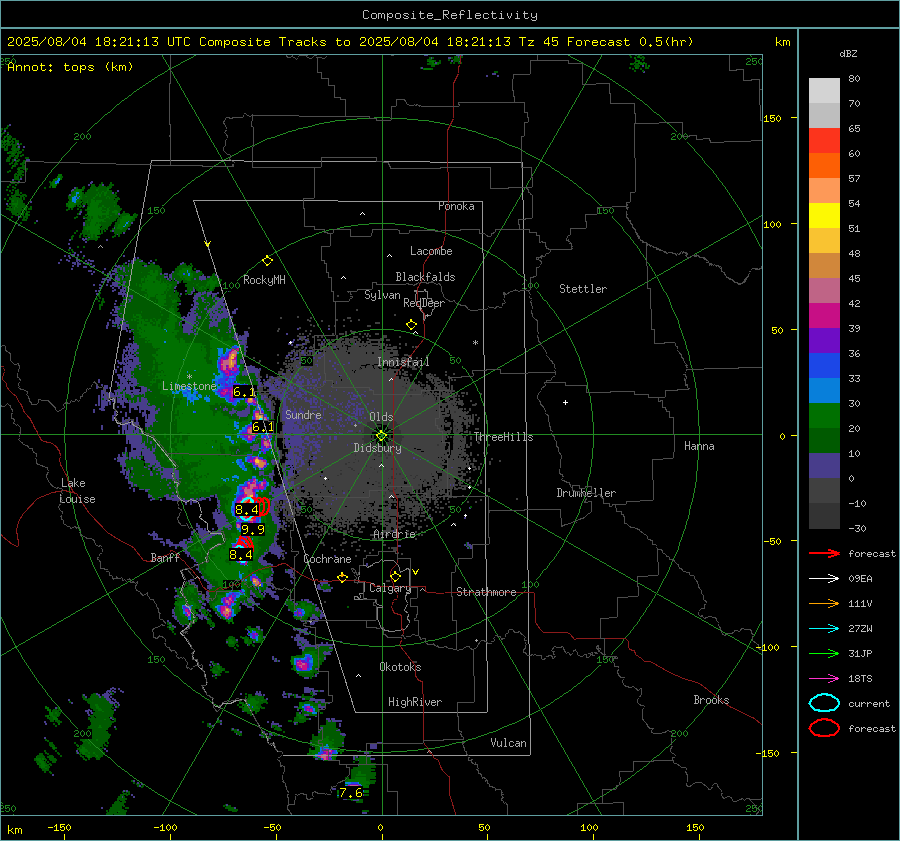The height and width of the screenshot is (841, 900).
Task: Click the orange 111V arrow in legend
Action: (824, 603)
